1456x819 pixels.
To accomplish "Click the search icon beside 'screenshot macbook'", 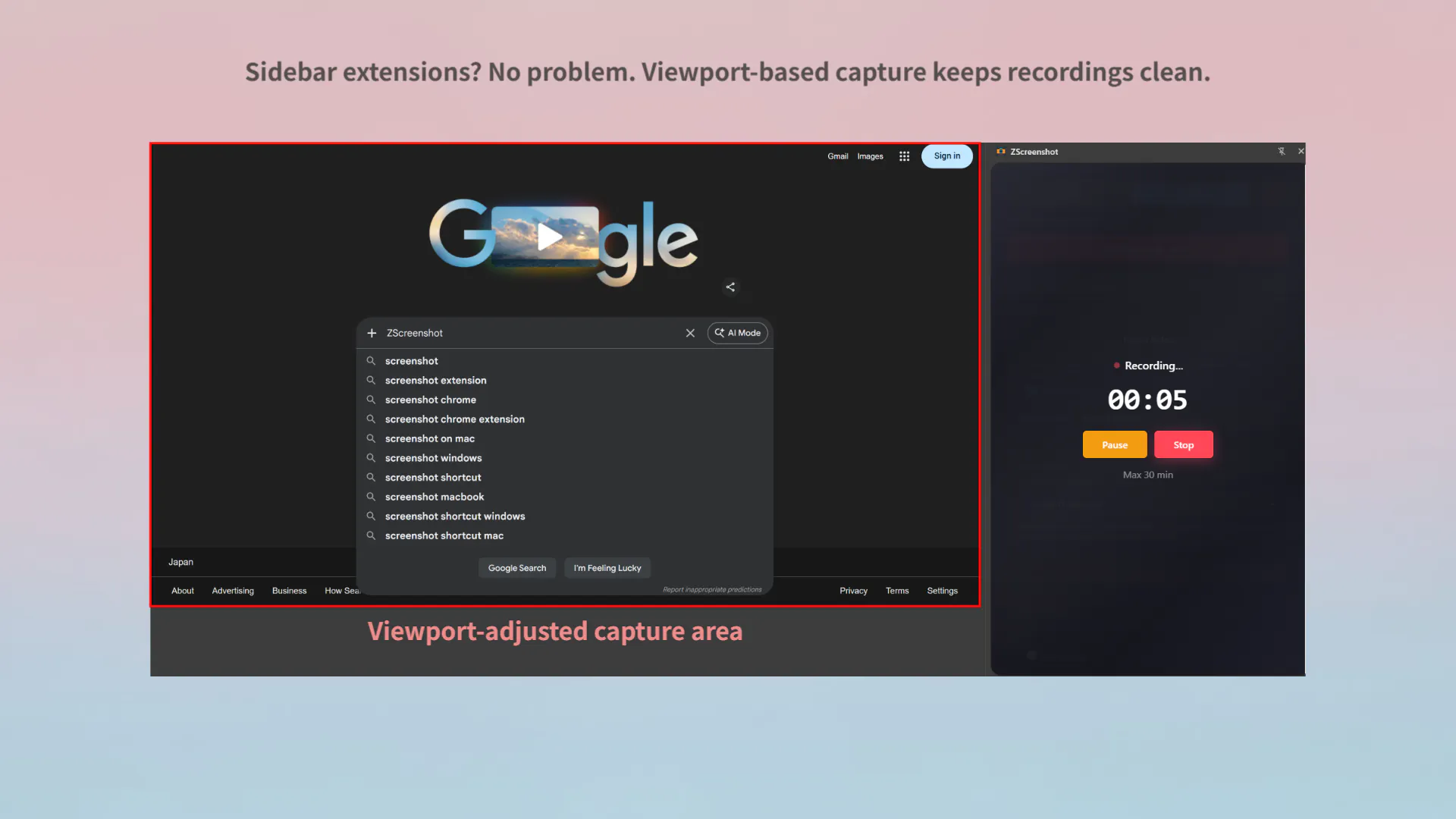I will point(371,497).
